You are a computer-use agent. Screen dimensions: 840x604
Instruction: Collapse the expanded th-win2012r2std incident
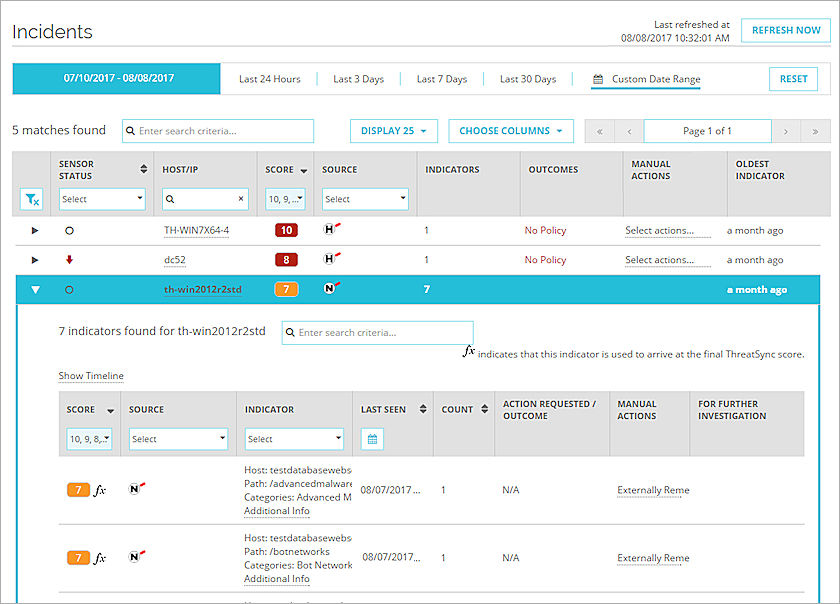tap(33, 288)
